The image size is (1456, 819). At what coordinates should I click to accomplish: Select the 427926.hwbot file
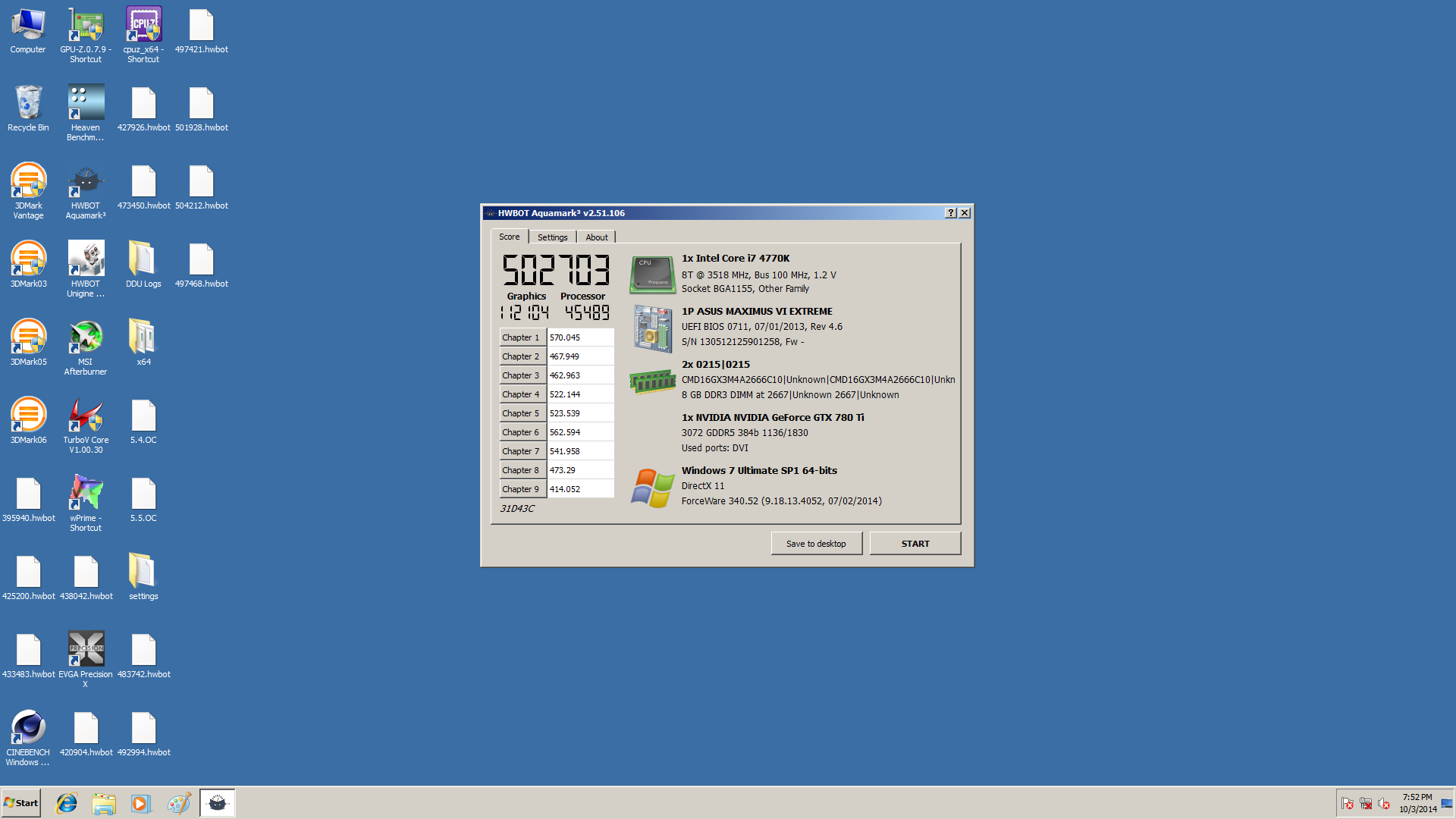point(143,109)
